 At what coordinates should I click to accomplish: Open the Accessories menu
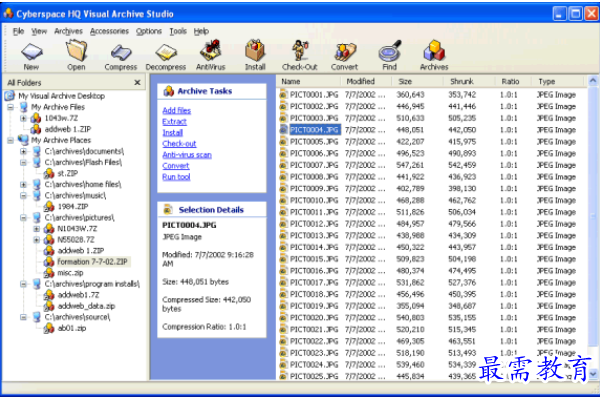[x=109, y=31]
